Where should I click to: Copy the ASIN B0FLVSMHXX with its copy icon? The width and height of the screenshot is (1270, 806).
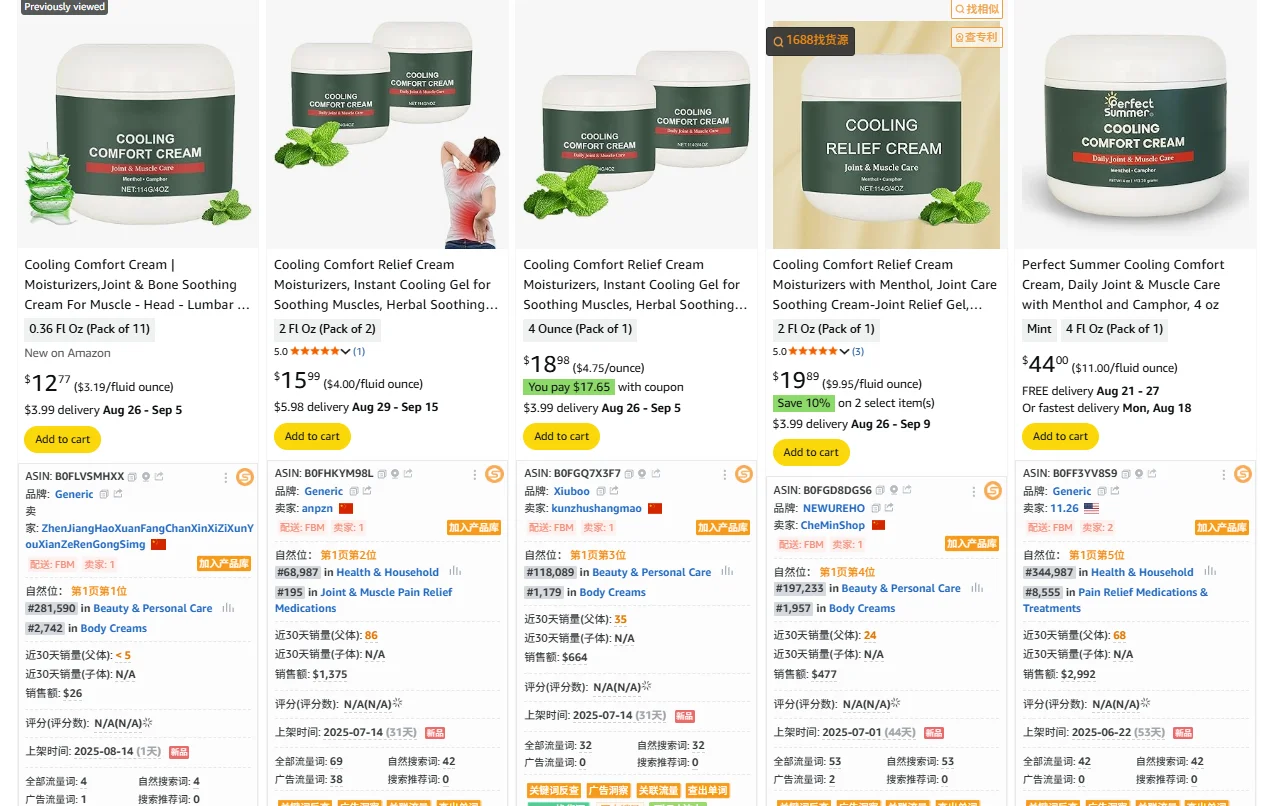pos(133,477)
